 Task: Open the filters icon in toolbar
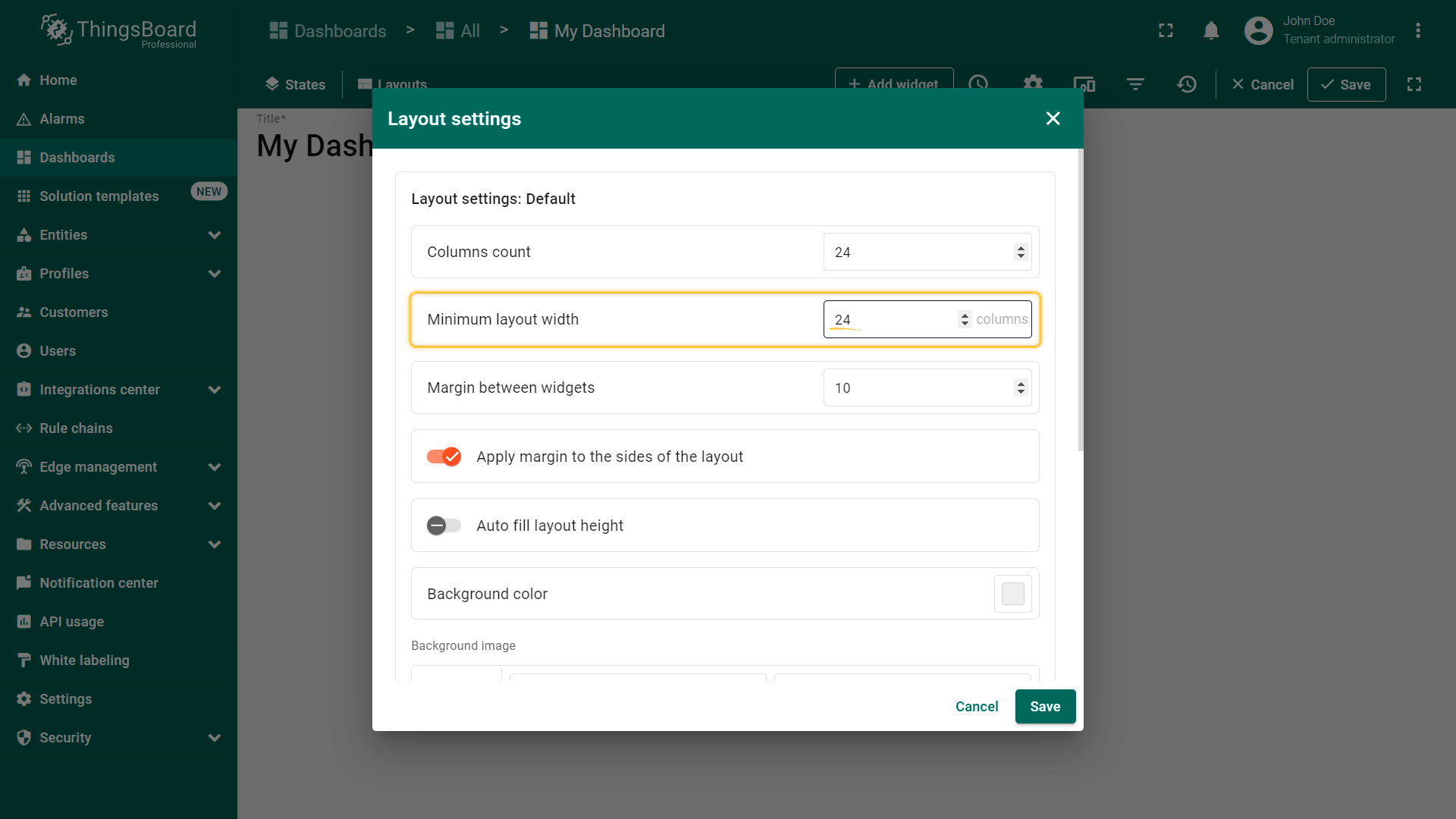click(1135, 84)
